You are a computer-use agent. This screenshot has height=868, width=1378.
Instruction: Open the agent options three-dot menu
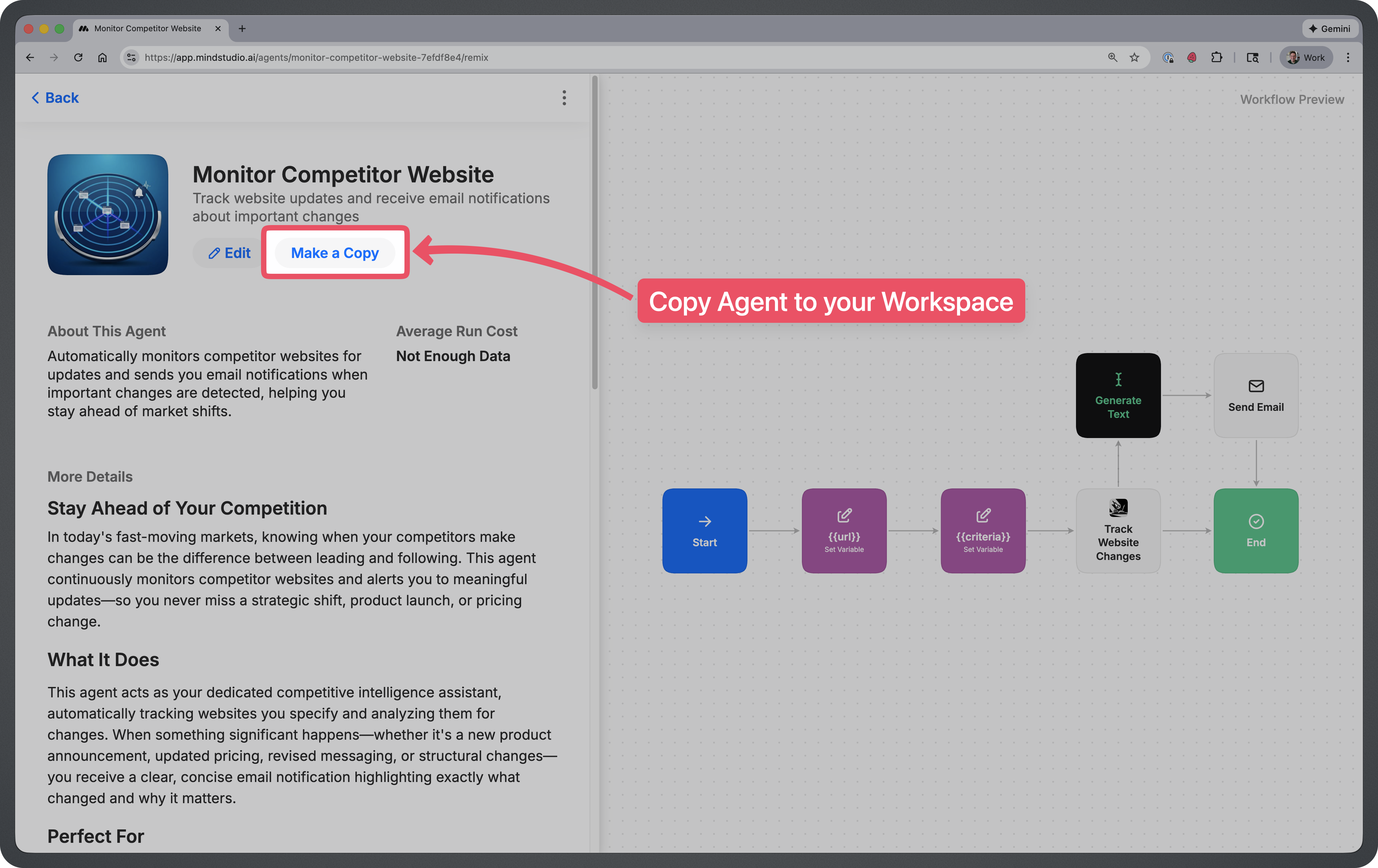click(x=564, y=98)
